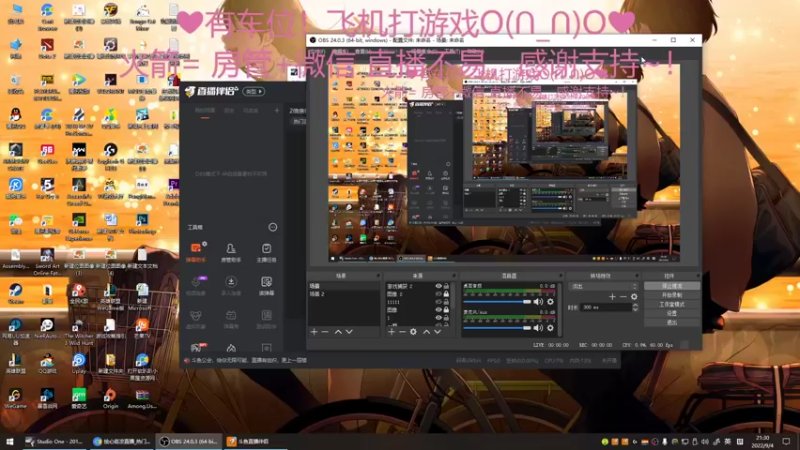Adjust the microphone/Aux volume slider
The width and height of the screenshot is (800, 450).
(497, 328)
